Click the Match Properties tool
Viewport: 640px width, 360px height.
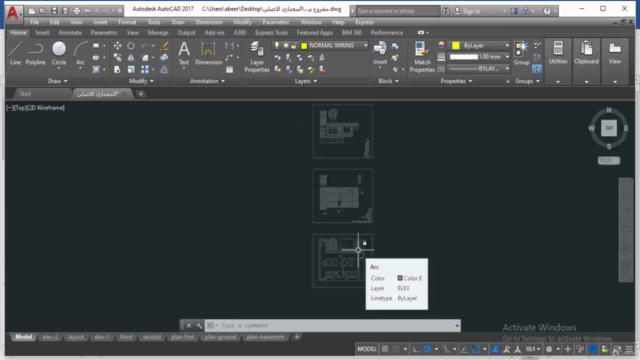coord(422,57)
